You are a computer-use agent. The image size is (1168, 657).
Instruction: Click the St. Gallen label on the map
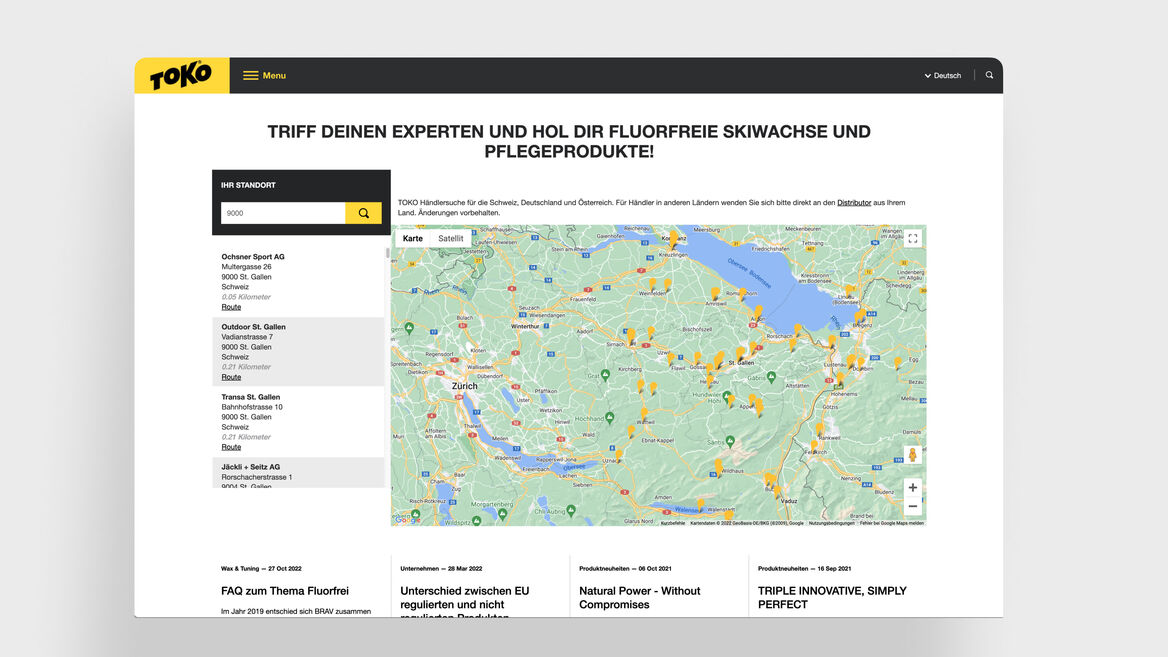click(741, 363)
